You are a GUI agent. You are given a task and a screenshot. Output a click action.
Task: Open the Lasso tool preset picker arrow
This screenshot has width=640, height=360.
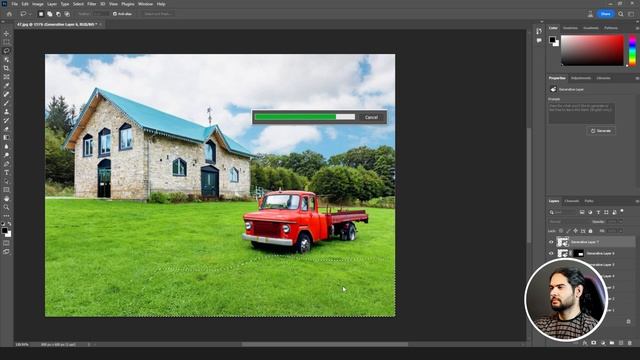(x=30, y=14)
